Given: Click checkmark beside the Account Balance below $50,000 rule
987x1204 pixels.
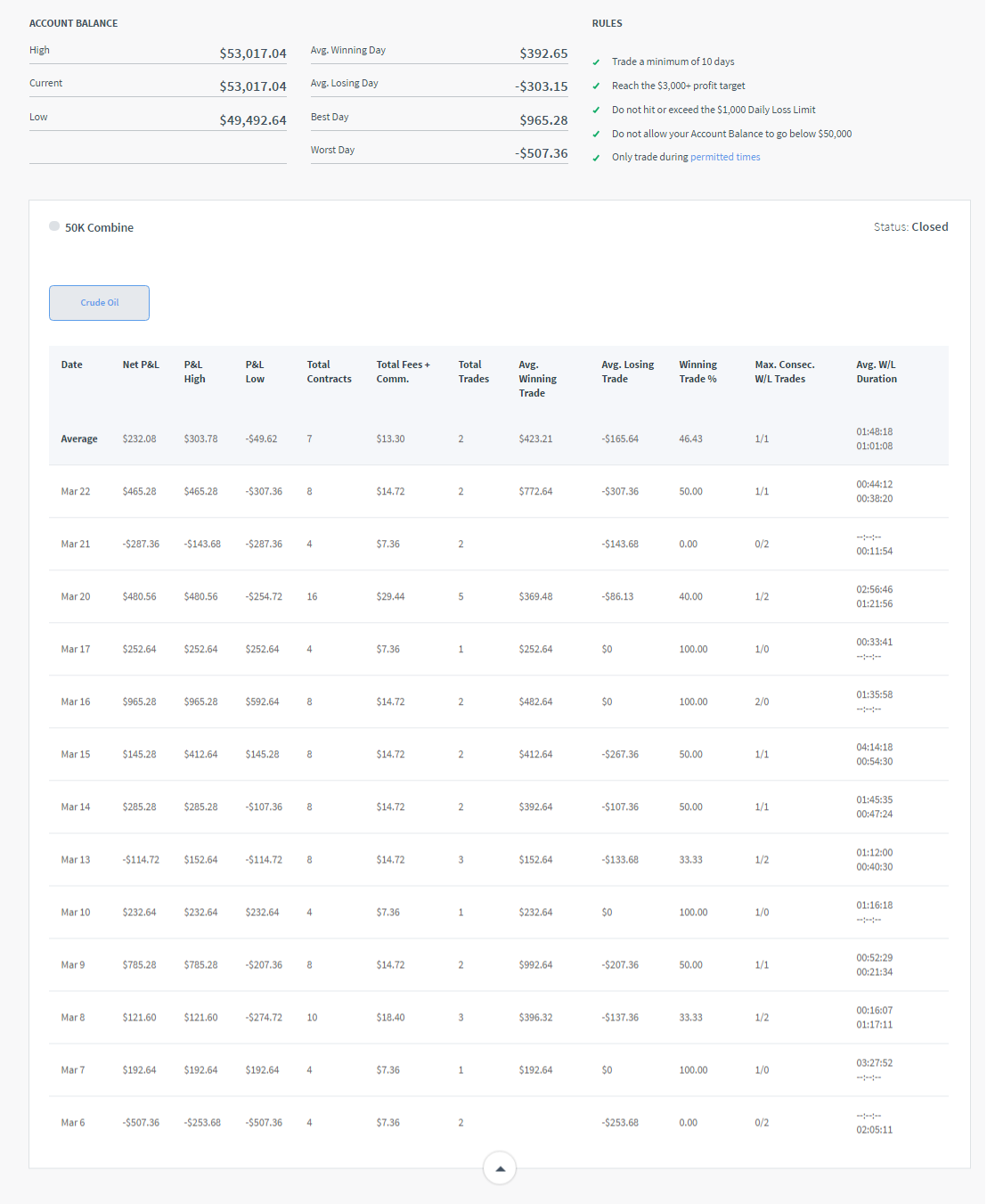Looking at the screenshot, I should click(x=596, y=135).
